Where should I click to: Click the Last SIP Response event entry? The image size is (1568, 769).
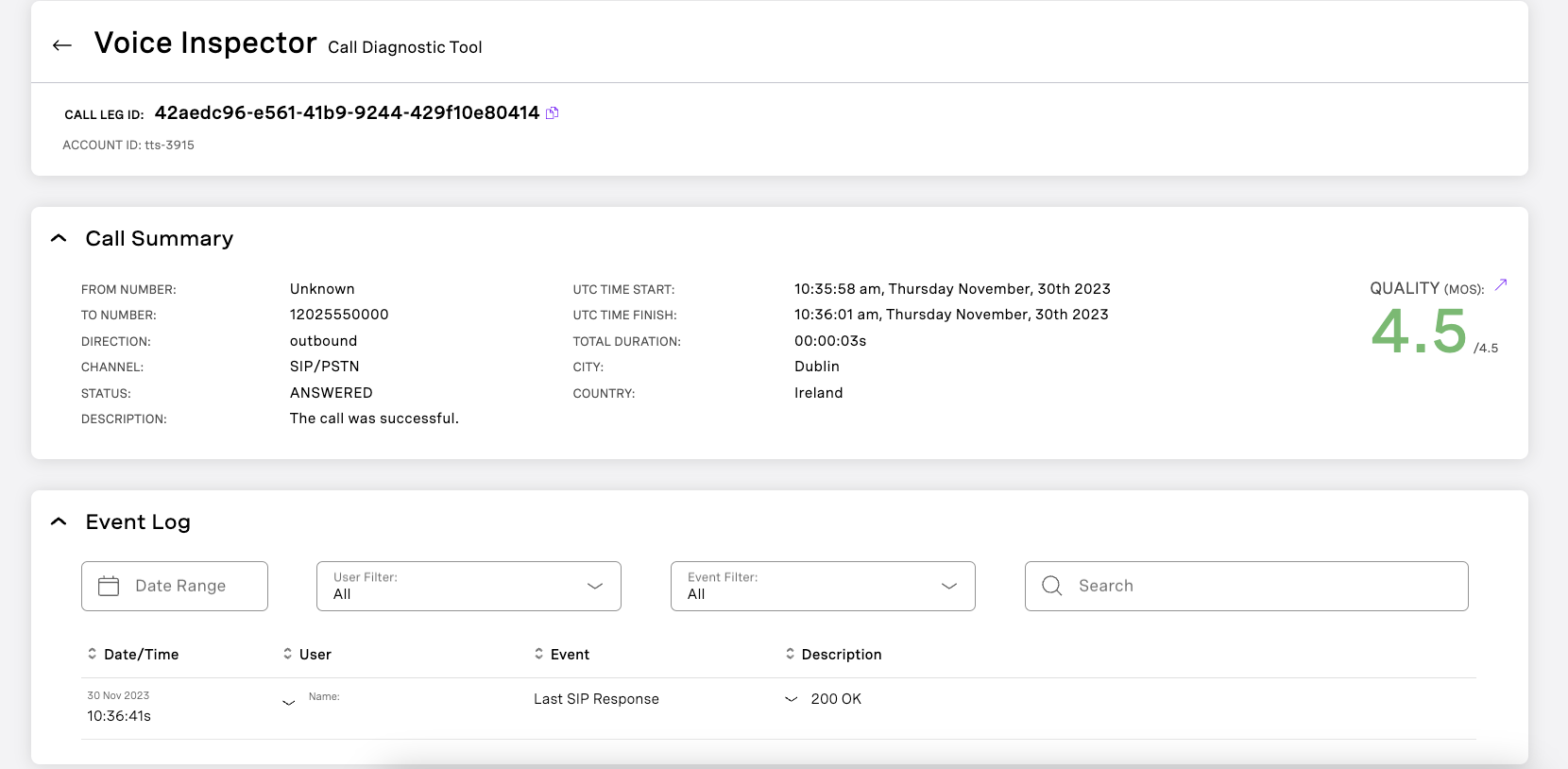point(596,699)
